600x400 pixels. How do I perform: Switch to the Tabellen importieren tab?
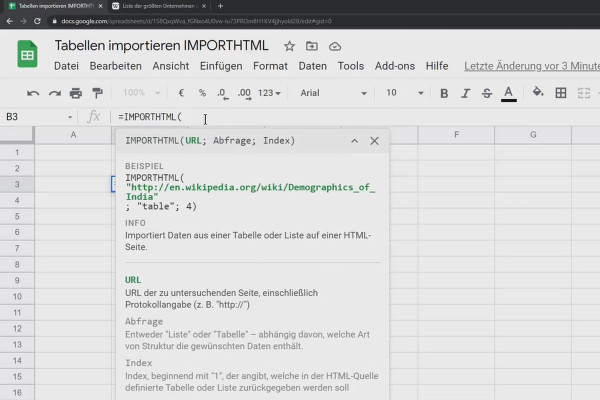coord(55,6)
